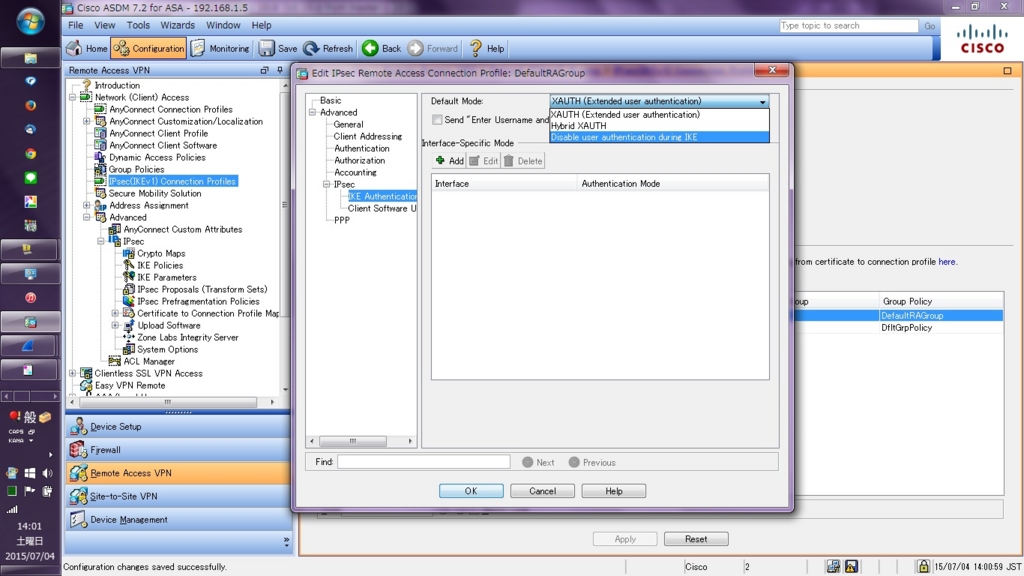Open AnyConnect Connection Profiles

(x=170, y=110)
